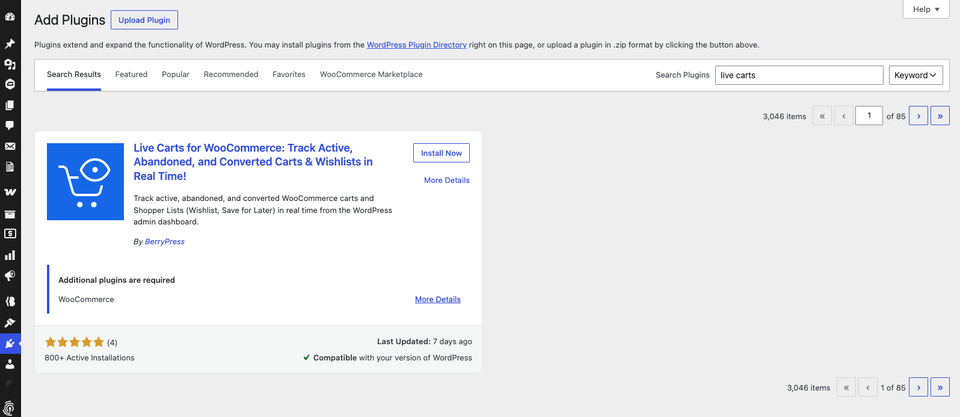Switch to Search Results tab

(74, 75)
